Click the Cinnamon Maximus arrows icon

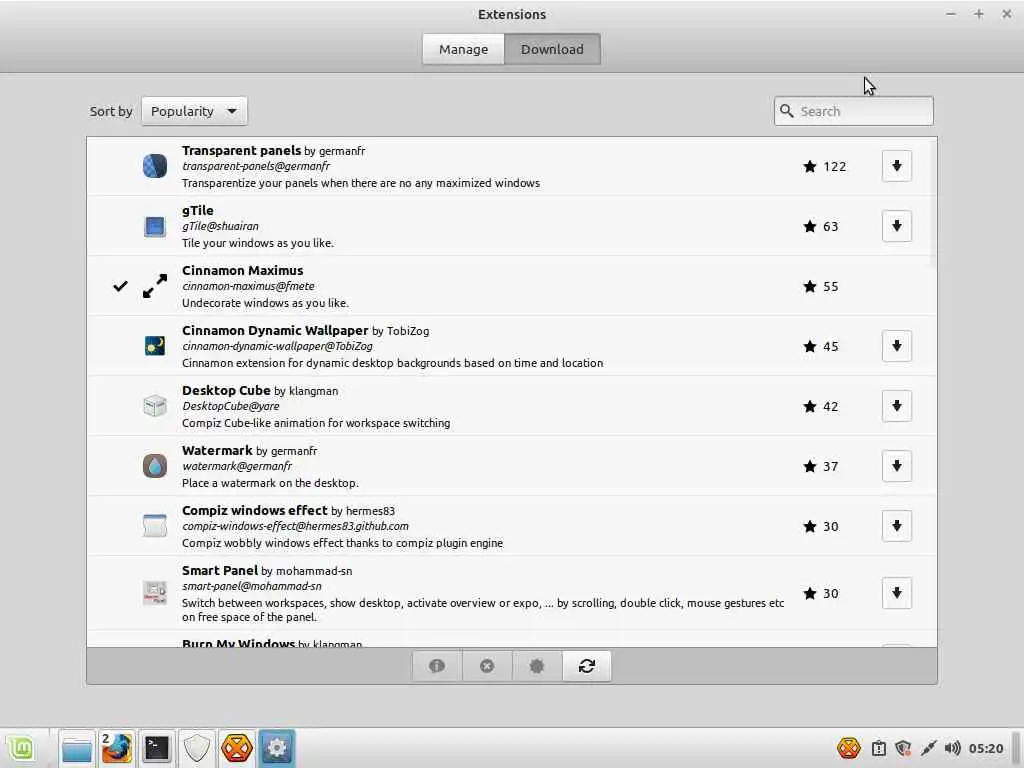point(155,286)
